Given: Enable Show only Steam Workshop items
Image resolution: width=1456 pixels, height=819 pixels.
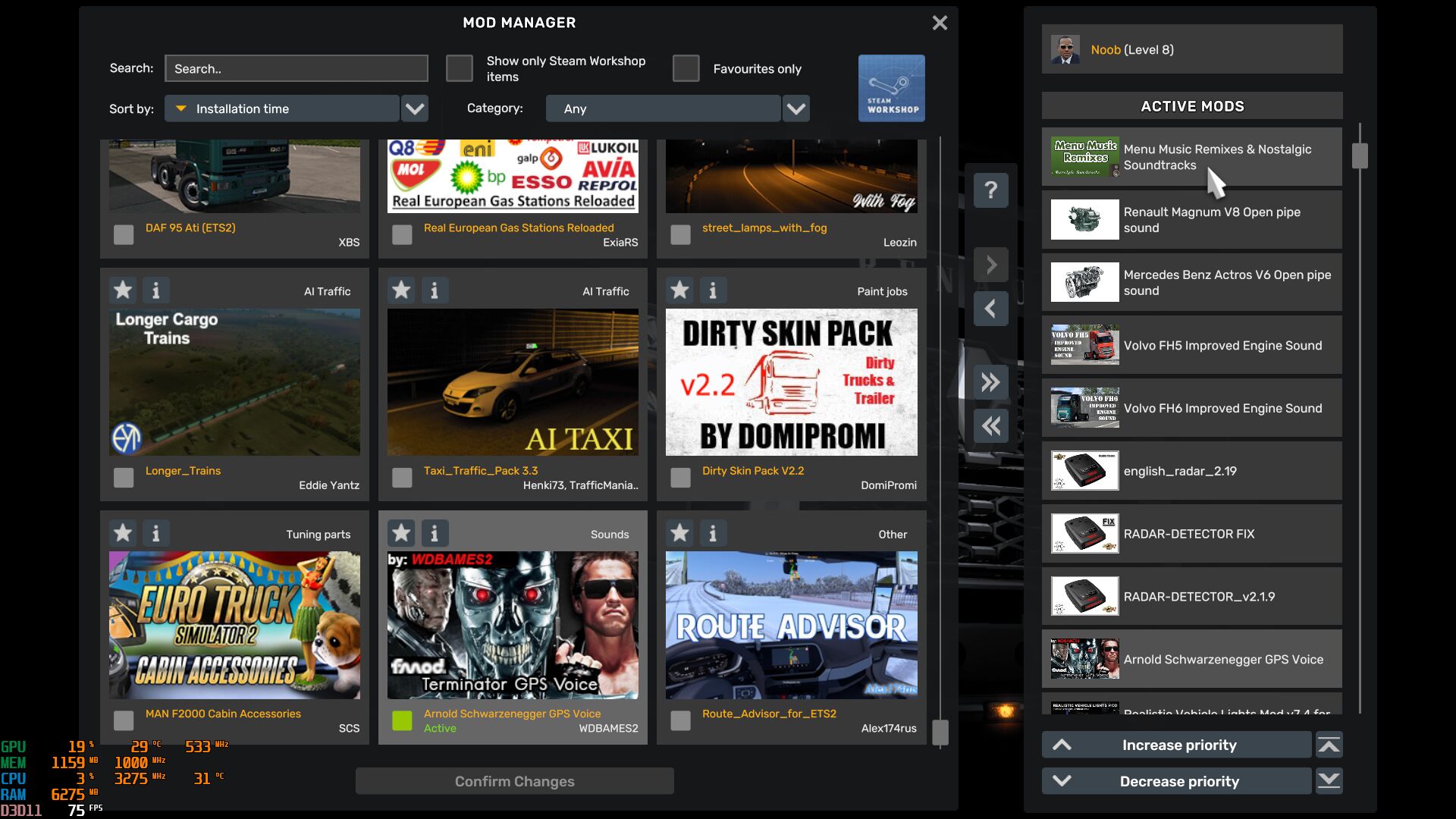Looking at the screenshot, I should coord(460,68).
